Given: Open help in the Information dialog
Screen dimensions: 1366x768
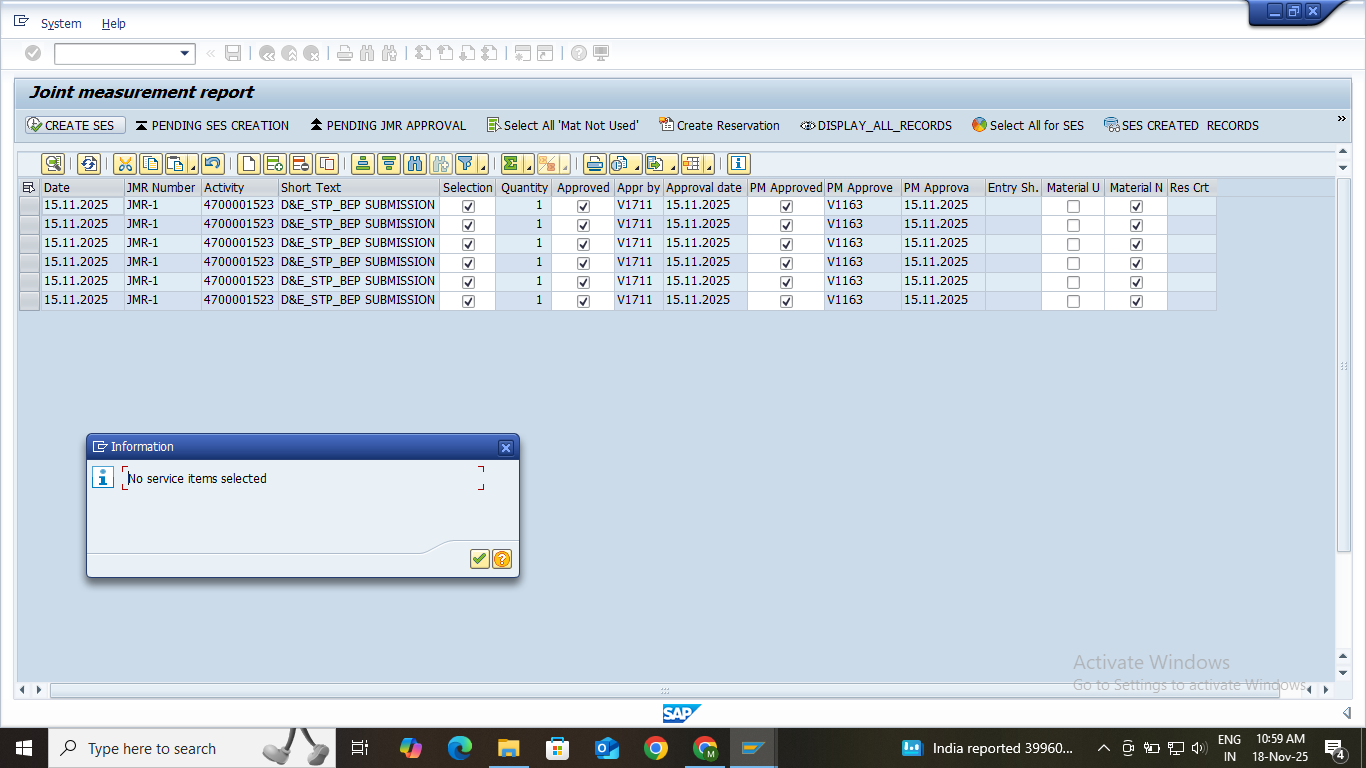Looking at the screenshot, I should click(502, 559).
